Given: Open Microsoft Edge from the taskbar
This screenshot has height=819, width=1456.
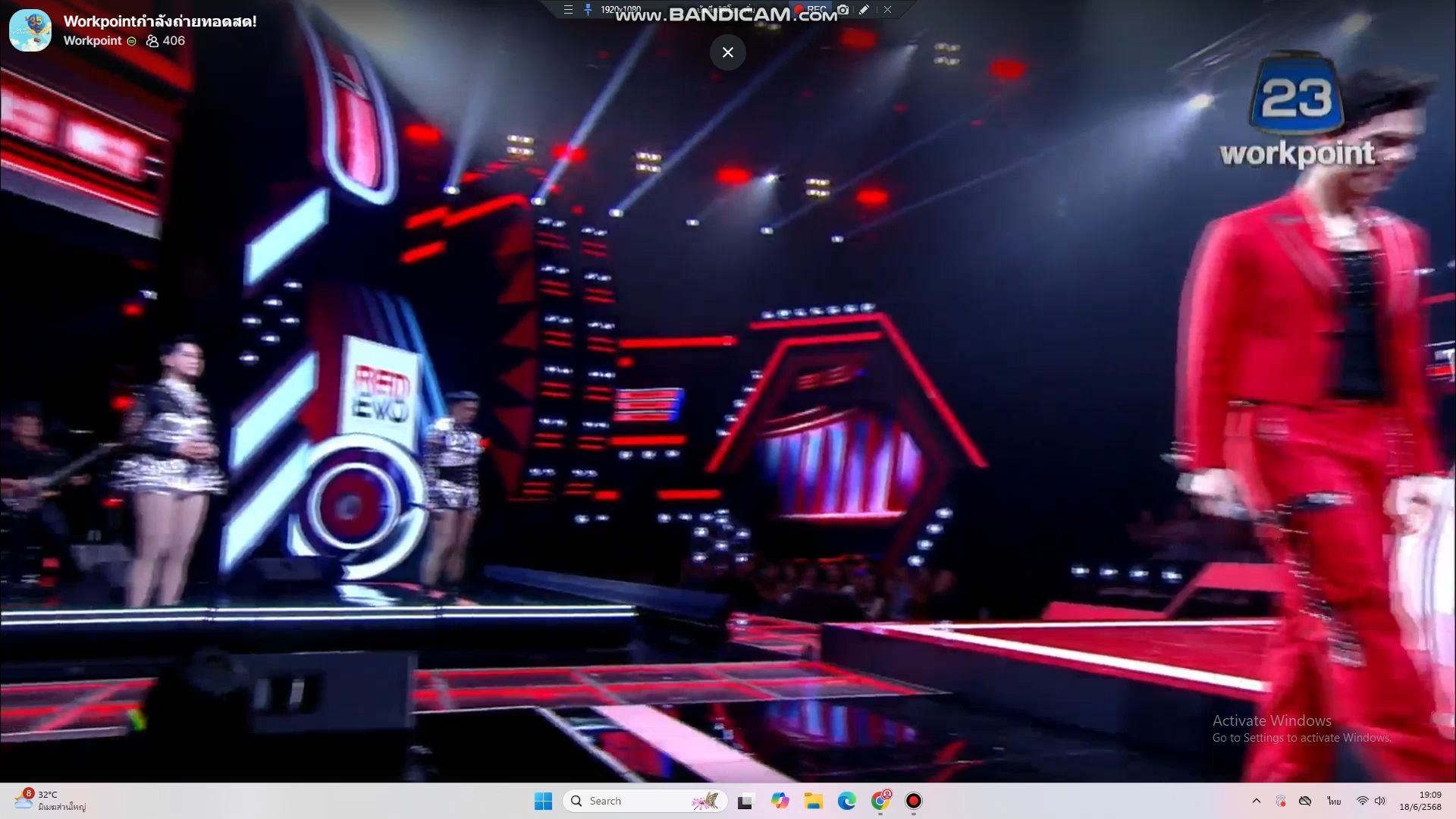Looking at the screenshot, I should pos(846,801).
